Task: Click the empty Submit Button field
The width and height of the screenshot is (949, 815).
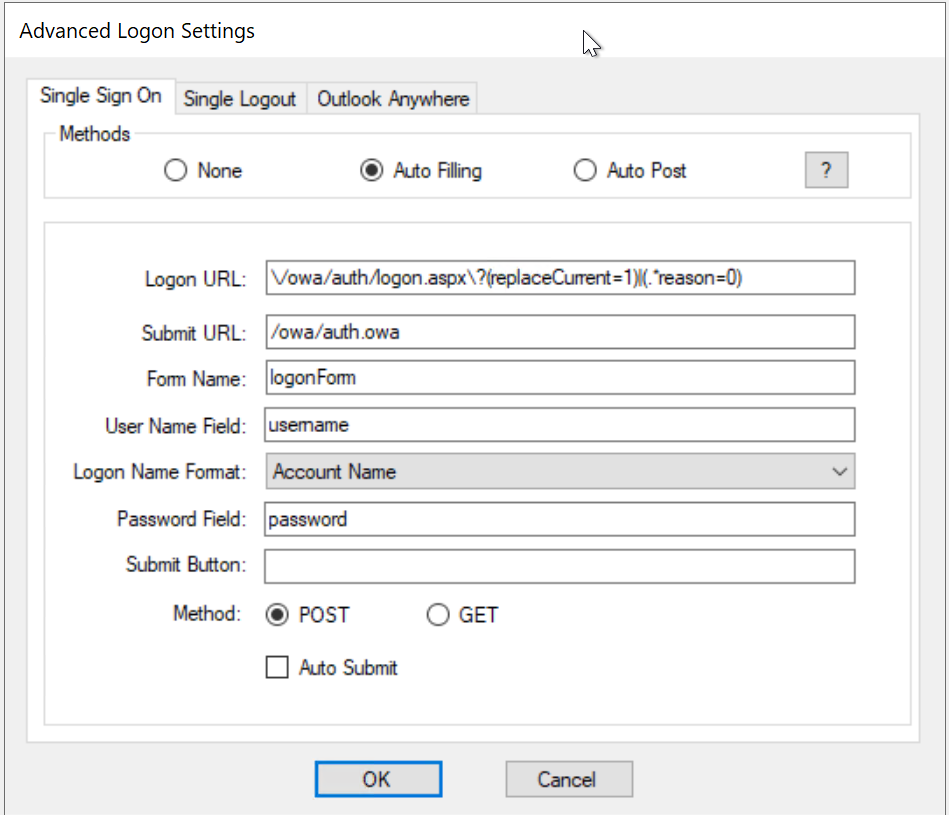Action: click(x=560, y=566)
